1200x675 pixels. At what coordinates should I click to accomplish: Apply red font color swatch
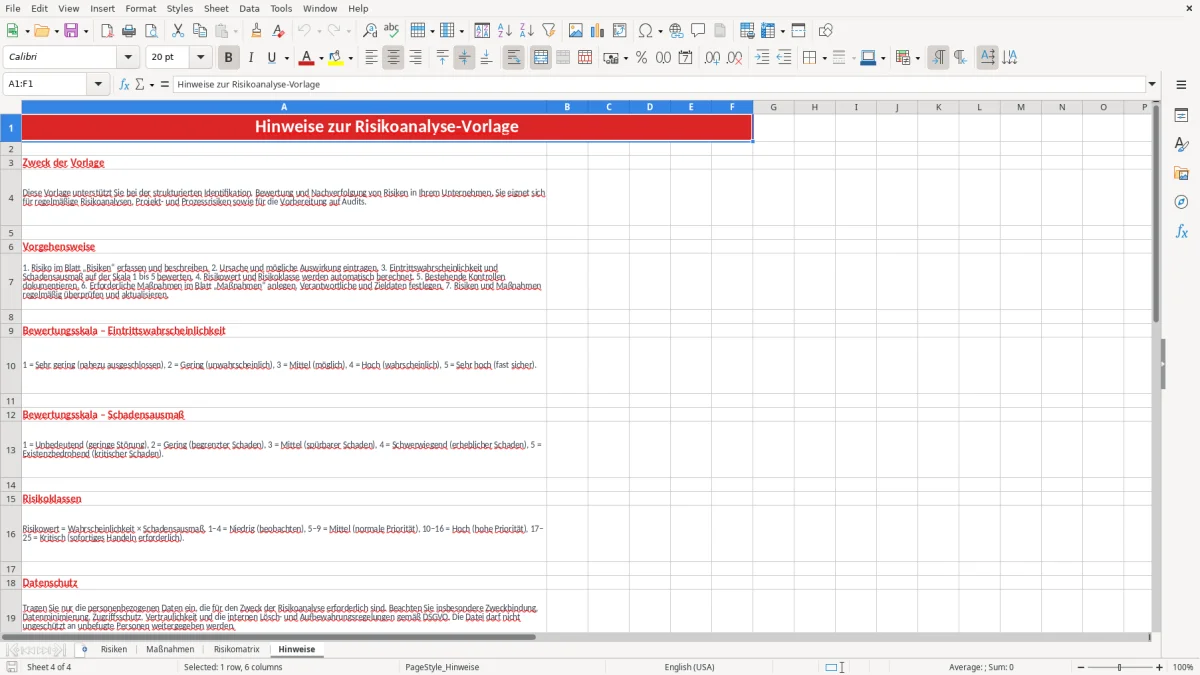[x=307, y=58]
